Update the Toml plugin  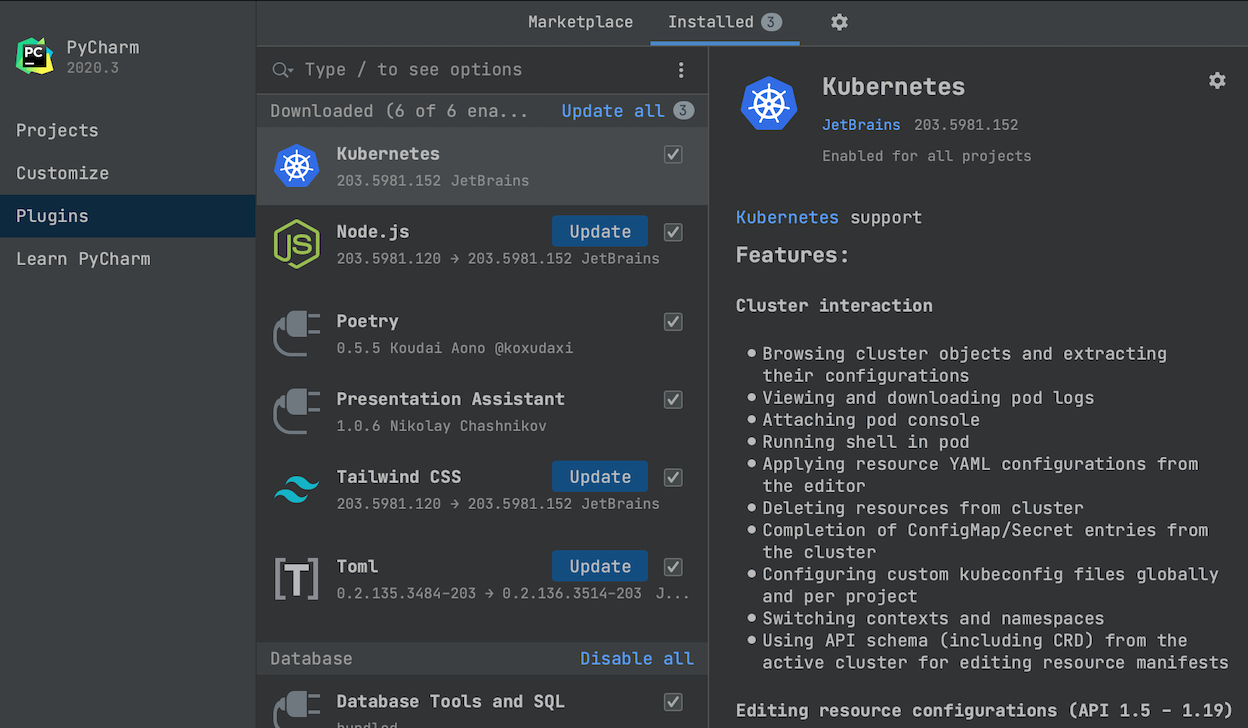pyautogui.click(x=600, y=567)
